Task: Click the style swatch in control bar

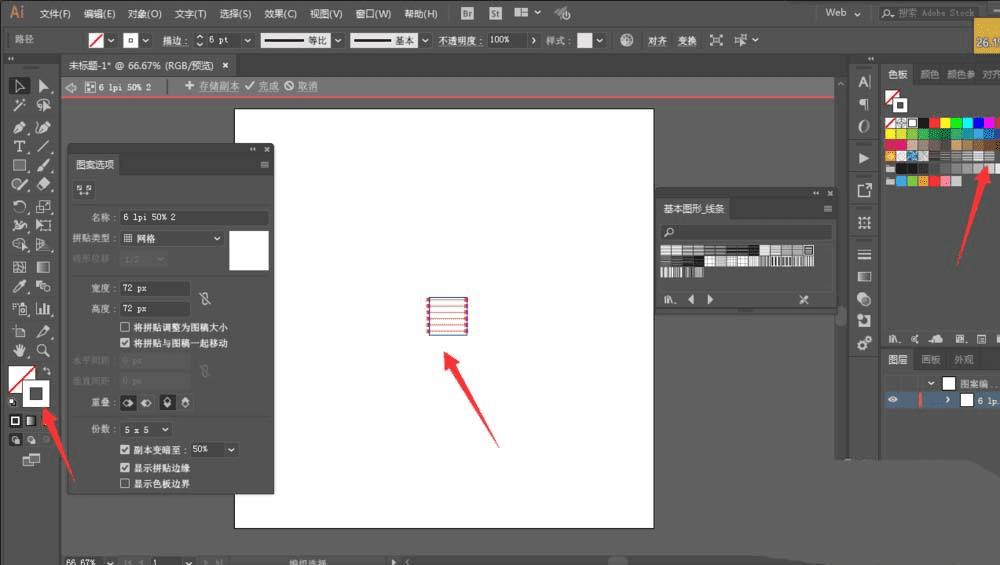Action: (x=585, y=40)
